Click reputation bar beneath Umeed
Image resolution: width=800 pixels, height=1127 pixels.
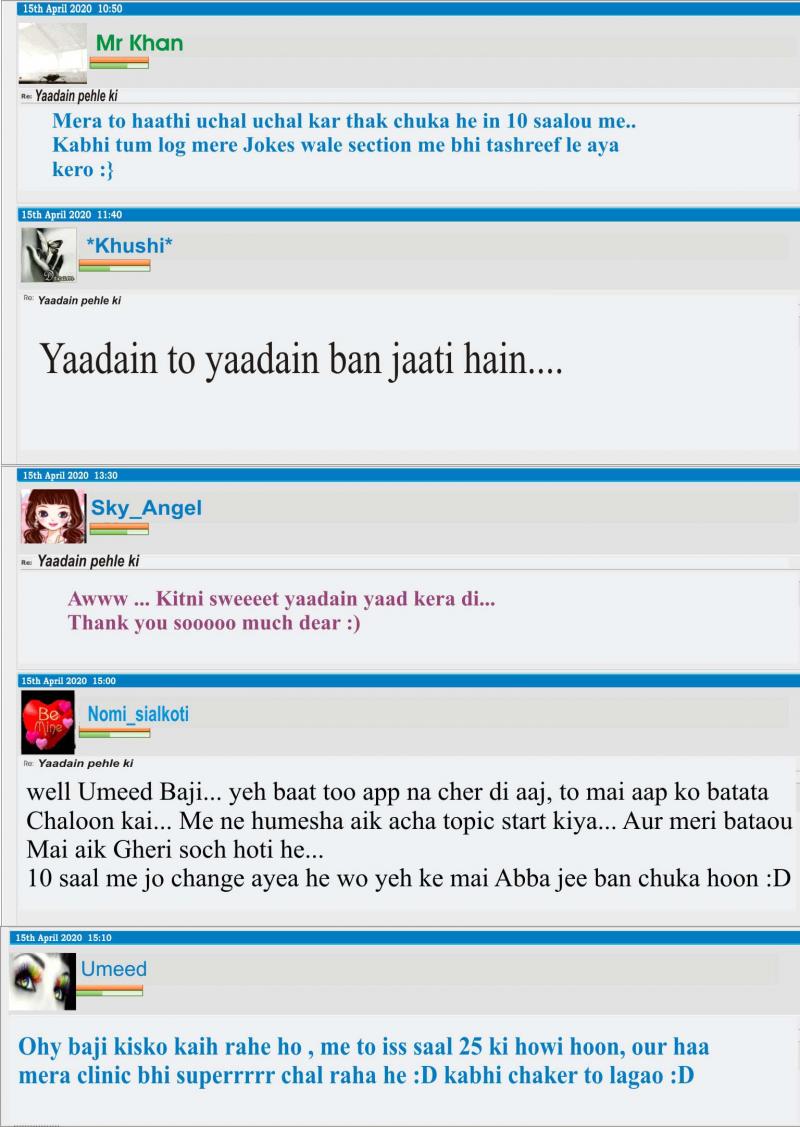[x=109, y=990]
